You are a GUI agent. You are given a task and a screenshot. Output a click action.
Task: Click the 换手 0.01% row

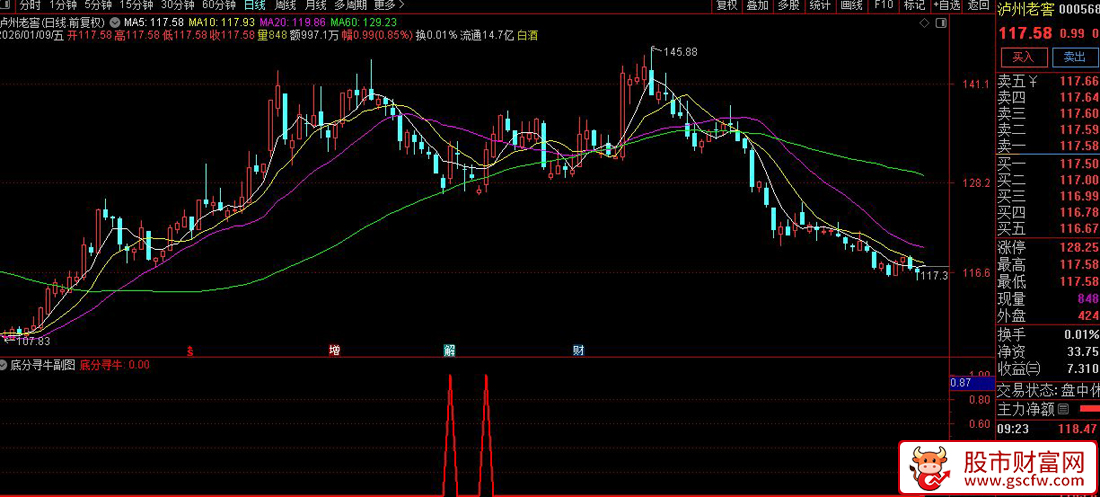click(1048, 334)
